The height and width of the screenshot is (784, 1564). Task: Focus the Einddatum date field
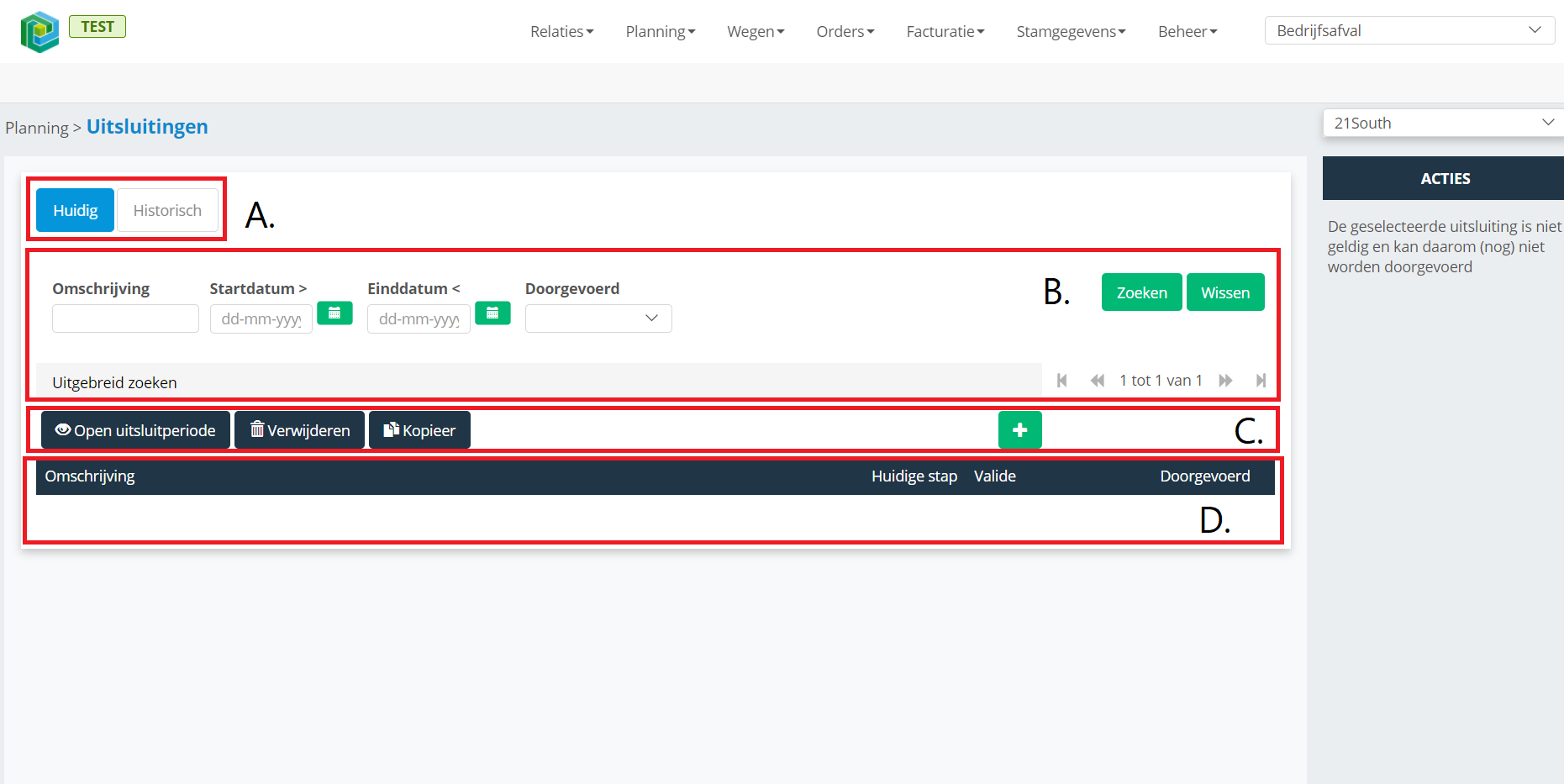coord(419,318)
